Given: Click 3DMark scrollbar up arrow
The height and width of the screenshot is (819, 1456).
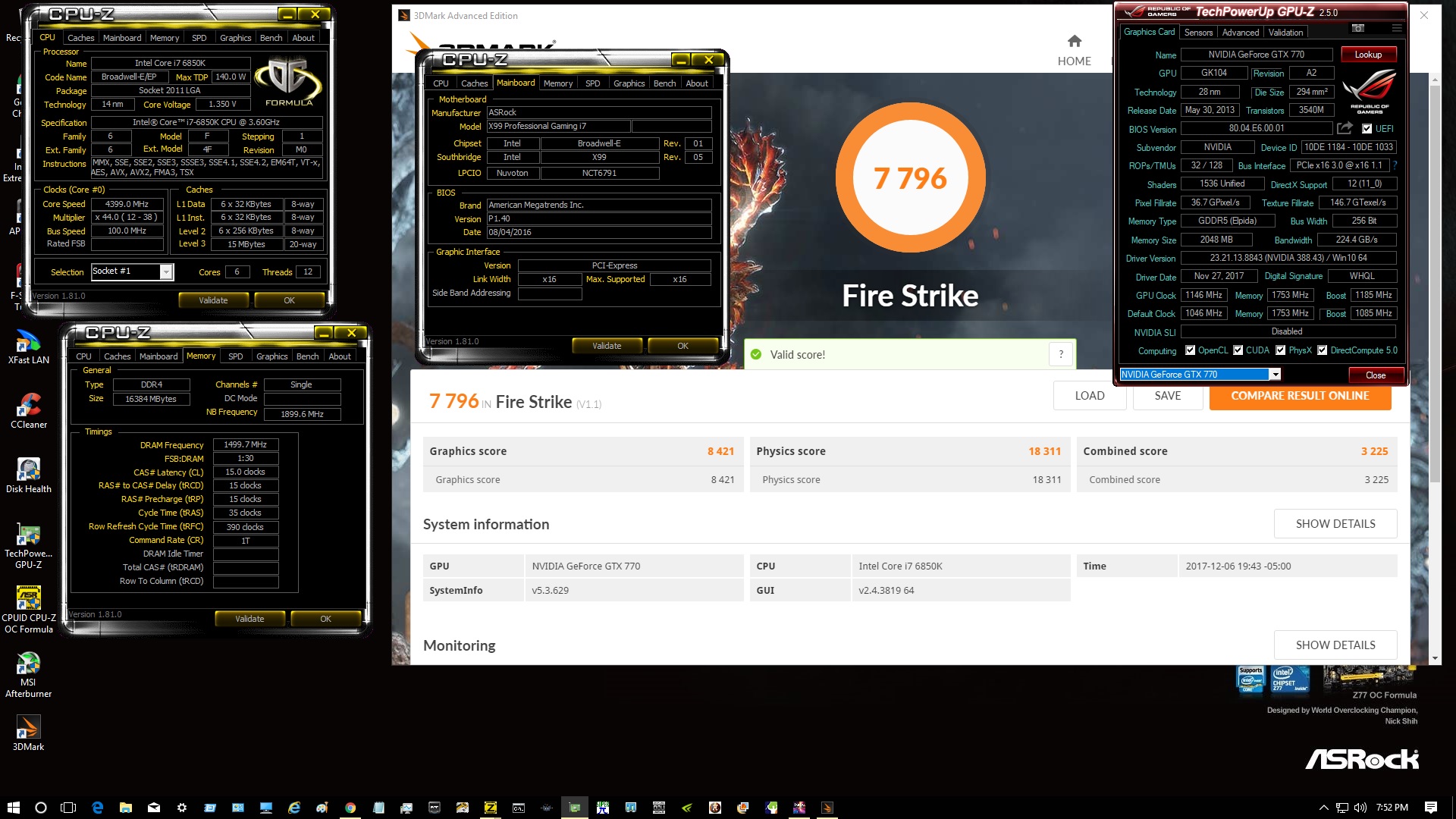Looking at the screenshot, I should (x=1435, y=80).
